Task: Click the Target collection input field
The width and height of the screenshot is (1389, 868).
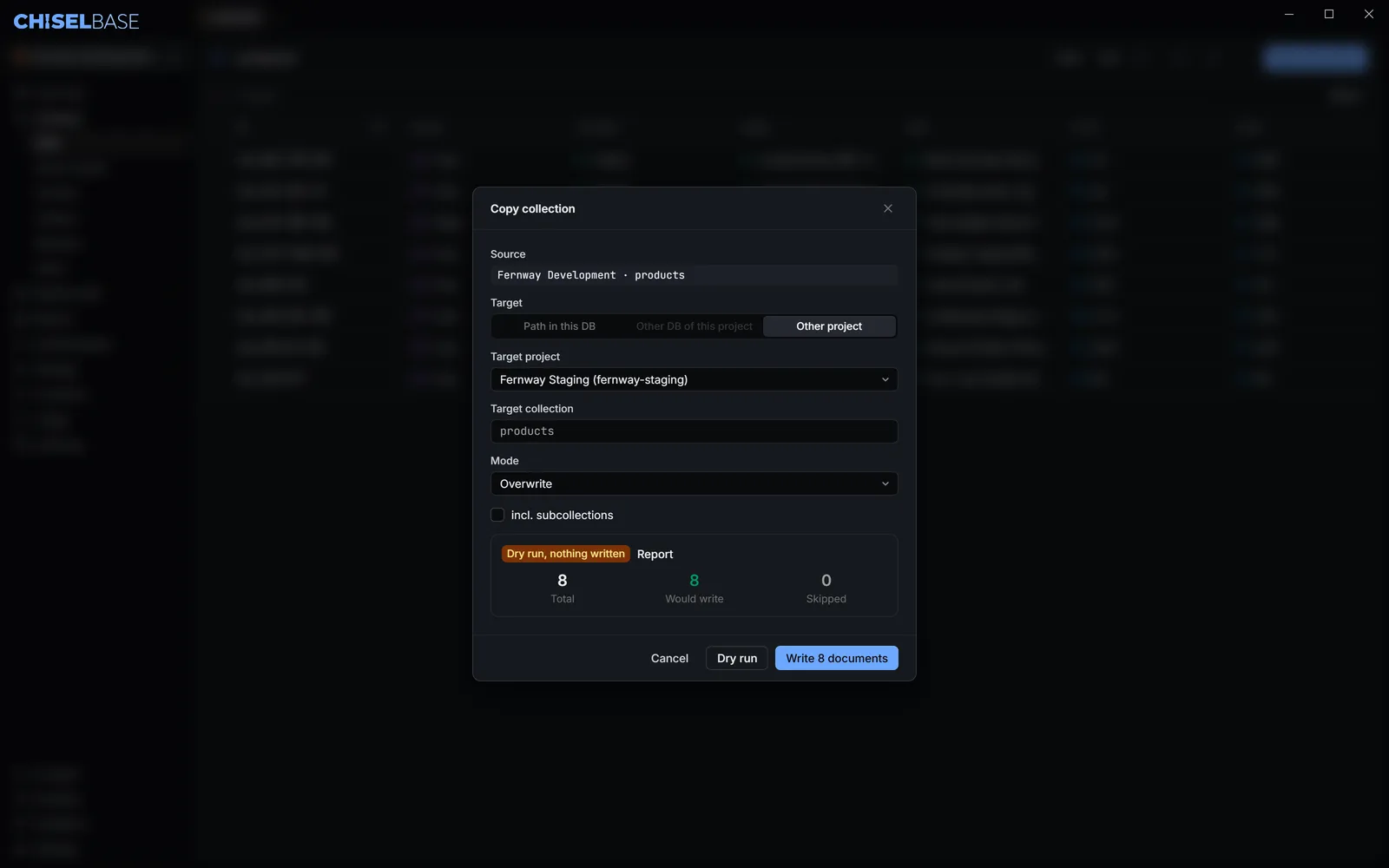Action: click(694, 431)
